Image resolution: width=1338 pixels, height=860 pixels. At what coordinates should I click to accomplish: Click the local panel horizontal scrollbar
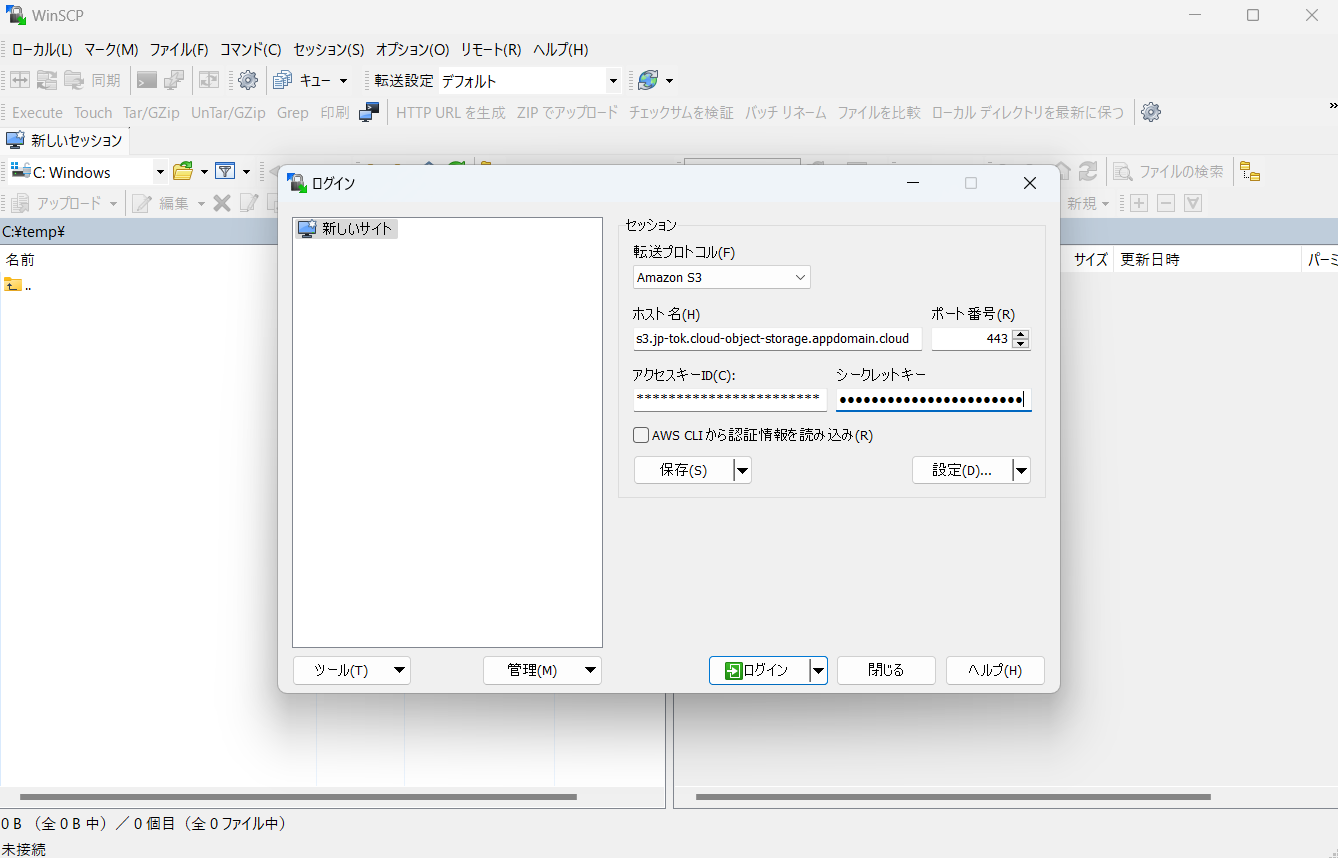pyautogui.click(x=297, y=797)
